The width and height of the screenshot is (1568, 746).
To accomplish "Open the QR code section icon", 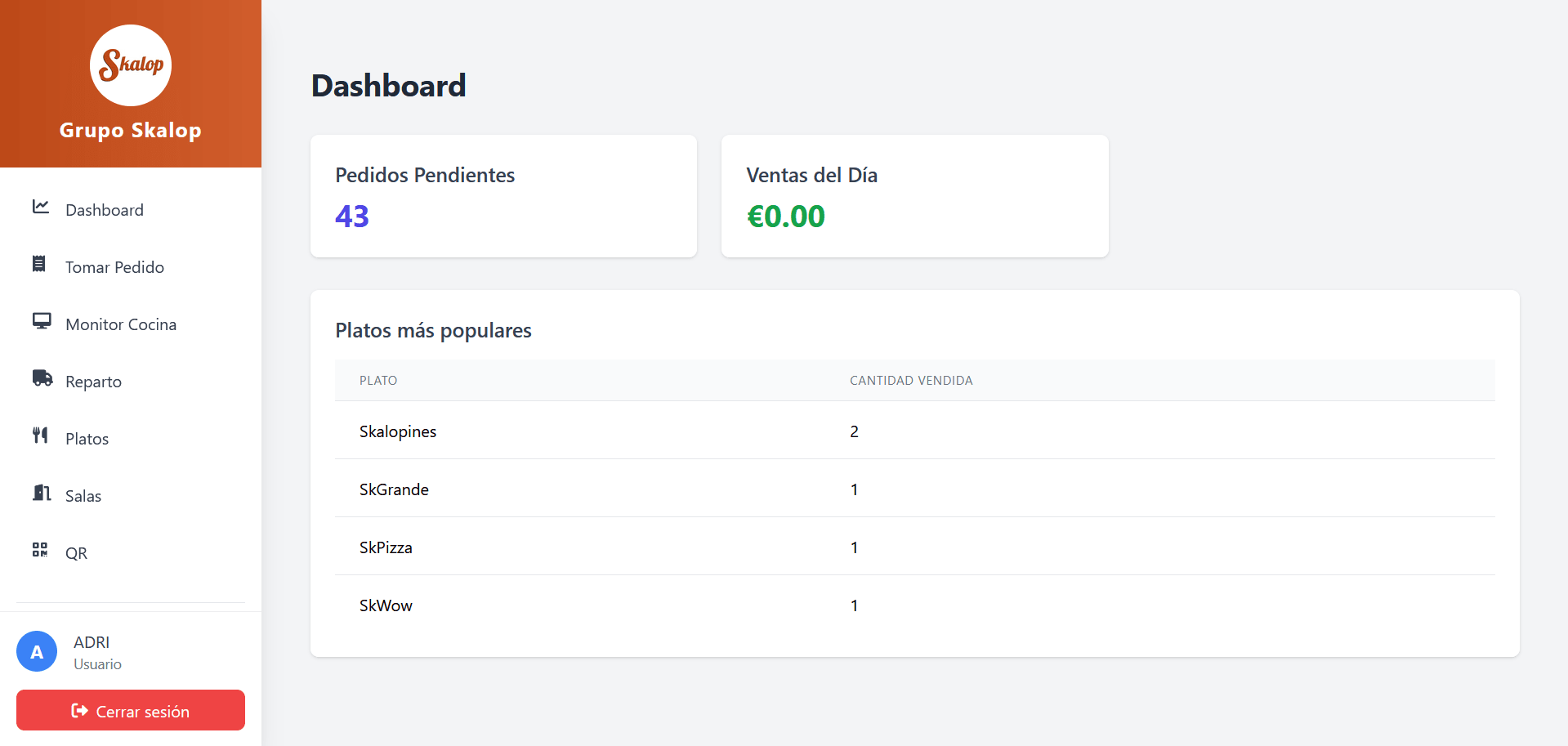I will pos(39,551).
